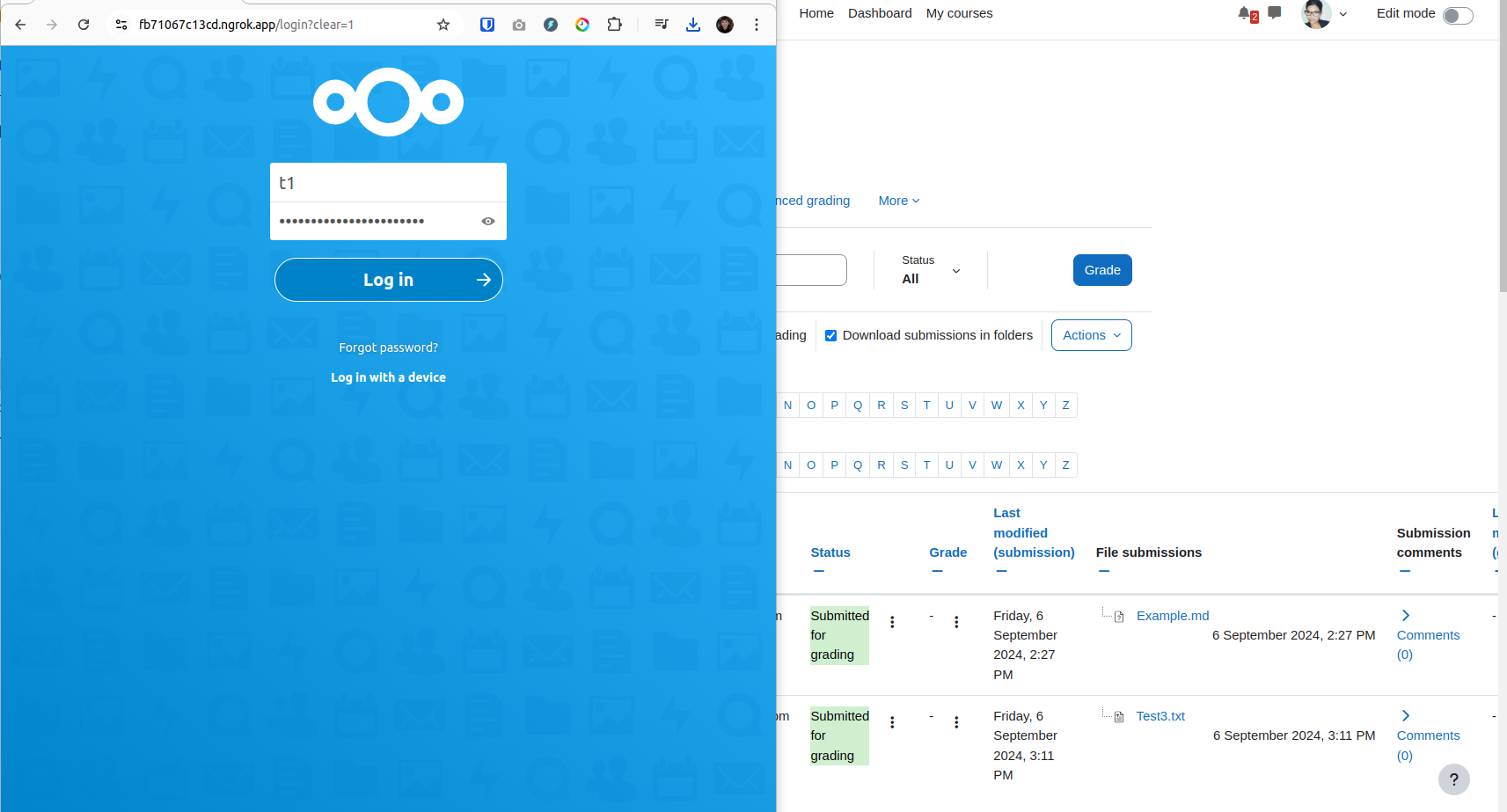Open the media control playlist icon
Image resolution: width=1507 pixels, height=812 pixels.
tap(662, 25)
